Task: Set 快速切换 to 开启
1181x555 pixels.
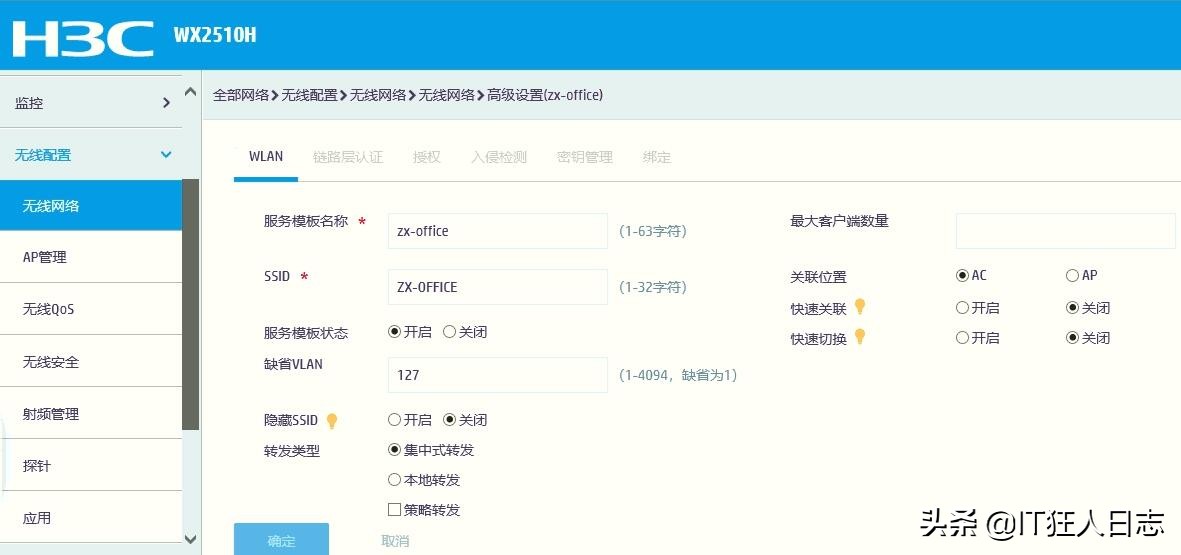Action: [x=962, y=338]
